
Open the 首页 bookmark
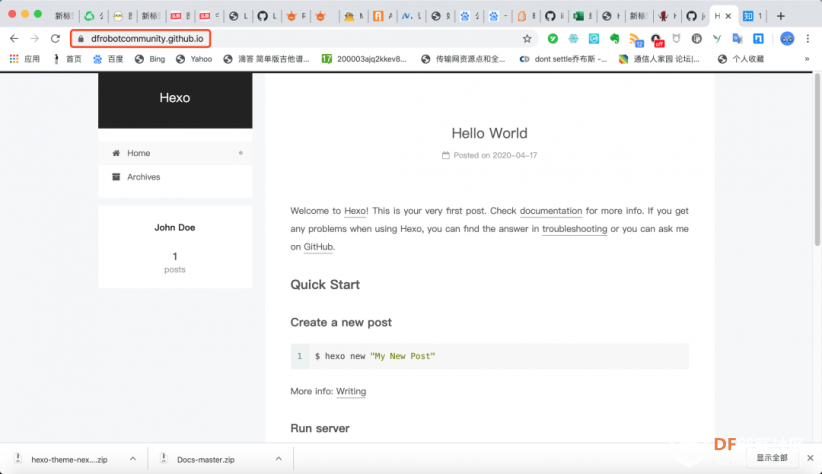pos(67,59)
